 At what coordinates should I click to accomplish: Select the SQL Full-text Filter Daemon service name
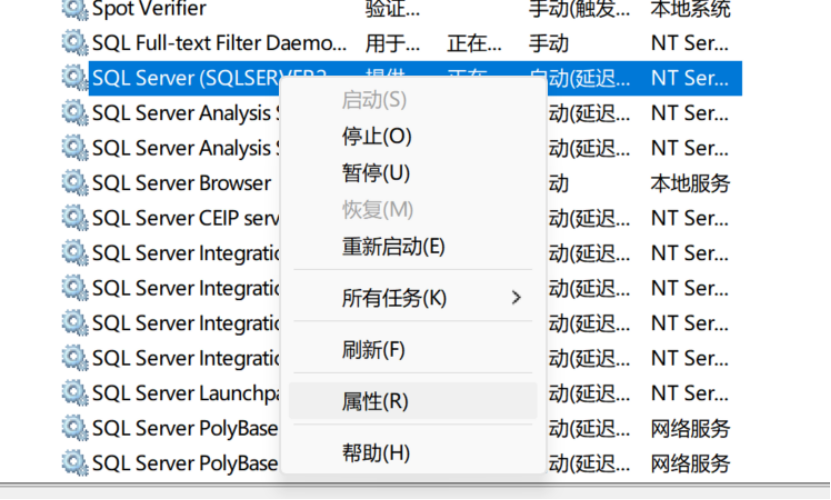[219, 43]
